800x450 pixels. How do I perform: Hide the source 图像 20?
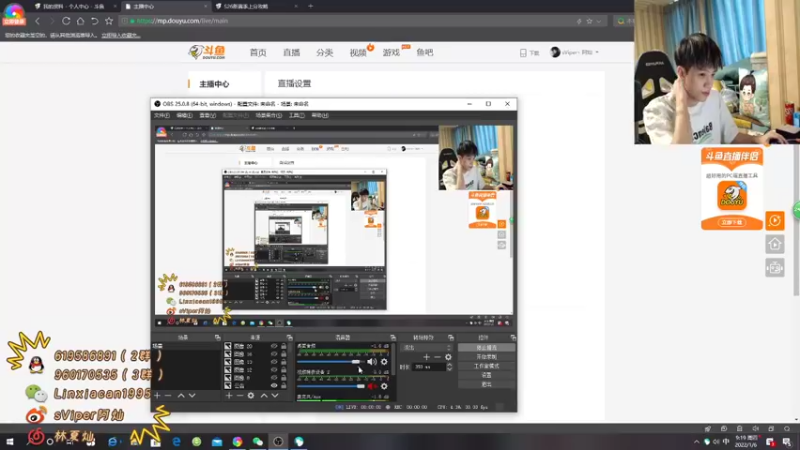[x=274, y=346]
